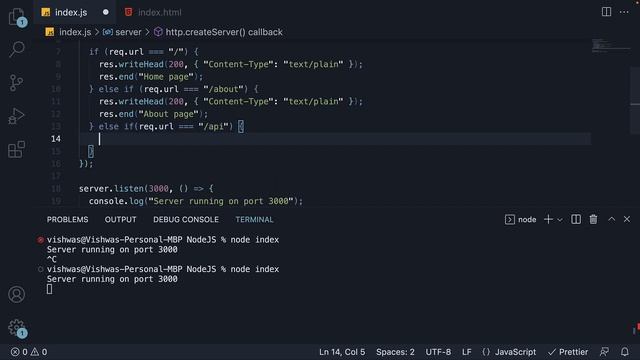Split the terminal panel
Screen dimensions: 640x360
tap(576, 220)
